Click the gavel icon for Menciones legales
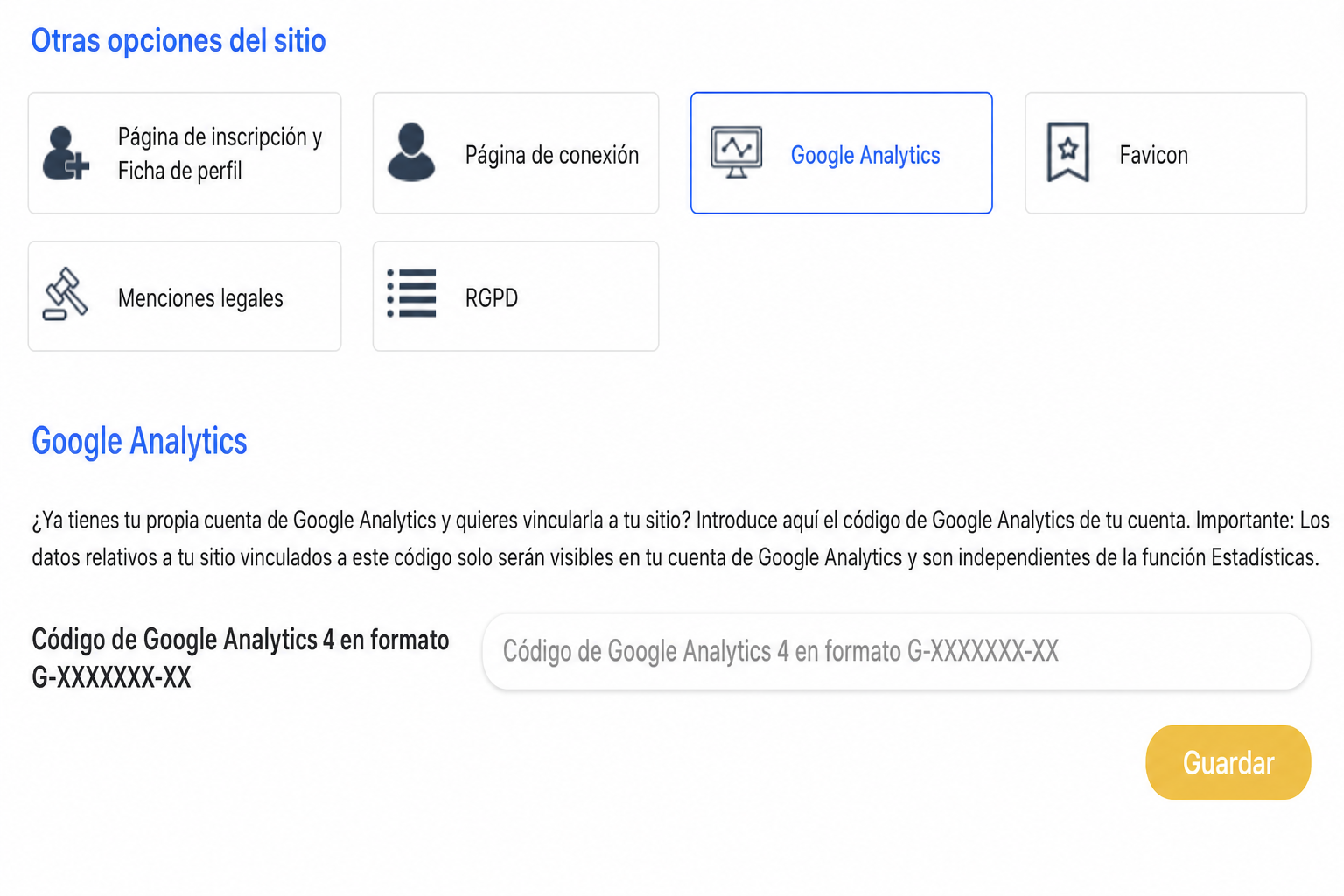 66,295
